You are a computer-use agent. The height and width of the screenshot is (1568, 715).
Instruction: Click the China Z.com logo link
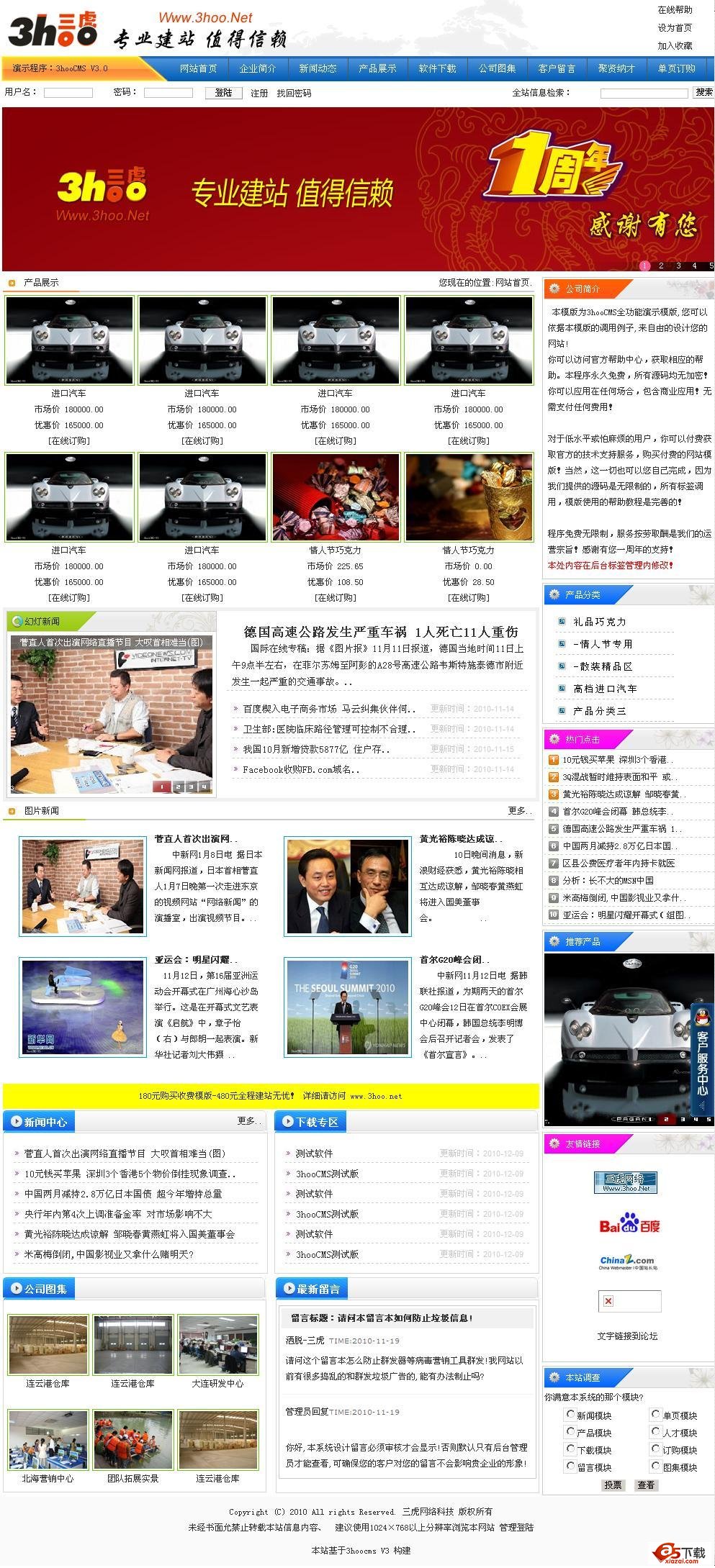point(627,1262)
